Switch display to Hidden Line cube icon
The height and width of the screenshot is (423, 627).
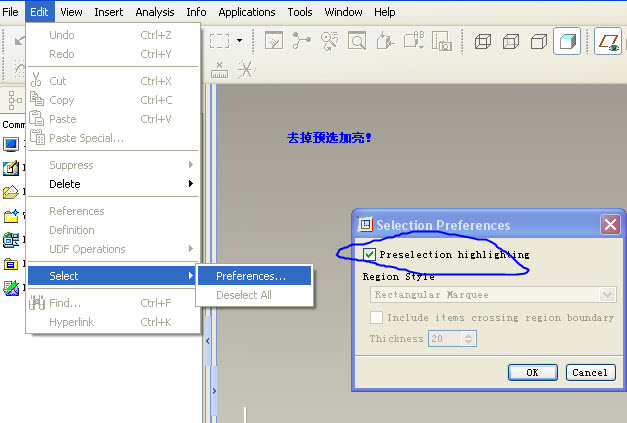(x=511, y=41)
